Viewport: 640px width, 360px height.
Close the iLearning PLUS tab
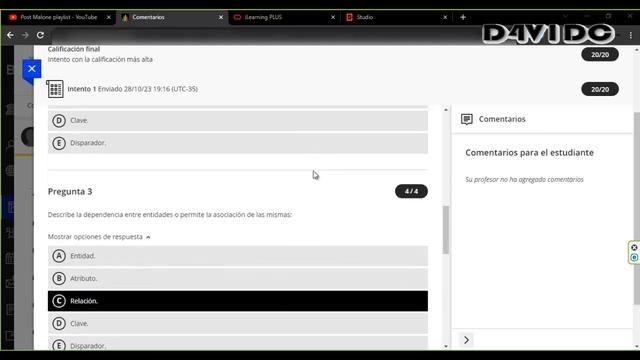[x=333, y=17]
